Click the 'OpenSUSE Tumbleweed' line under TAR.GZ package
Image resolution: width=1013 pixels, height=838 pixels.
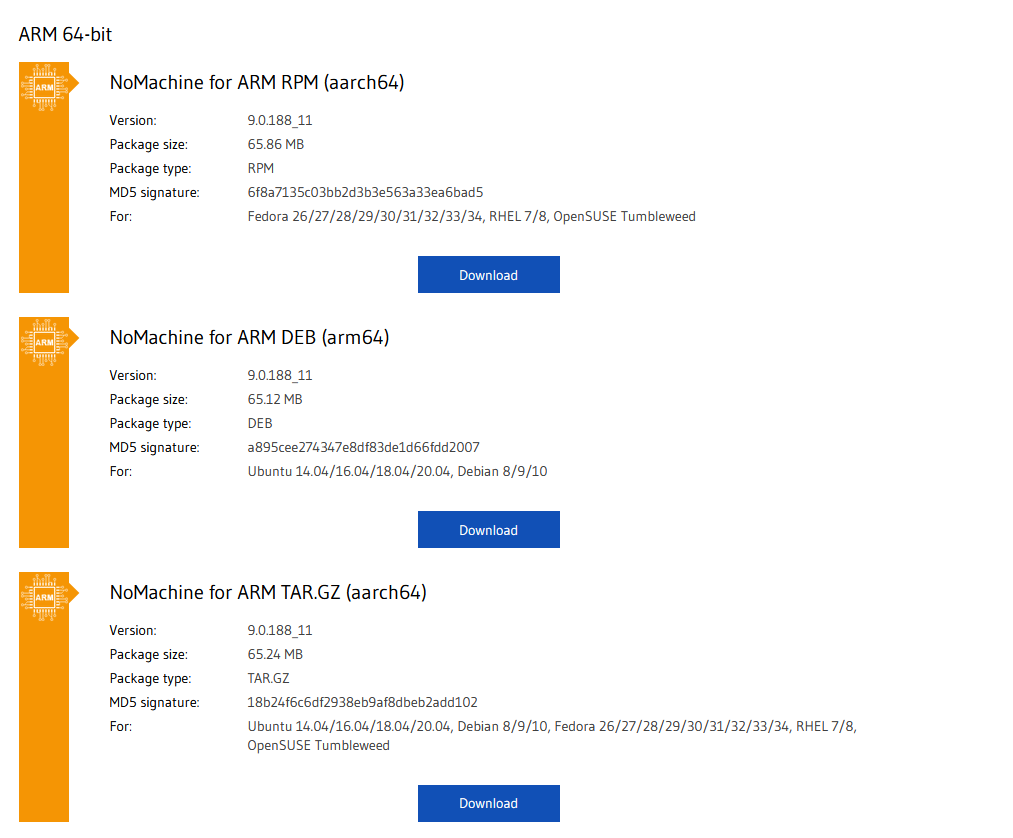(x=319, y=746)
